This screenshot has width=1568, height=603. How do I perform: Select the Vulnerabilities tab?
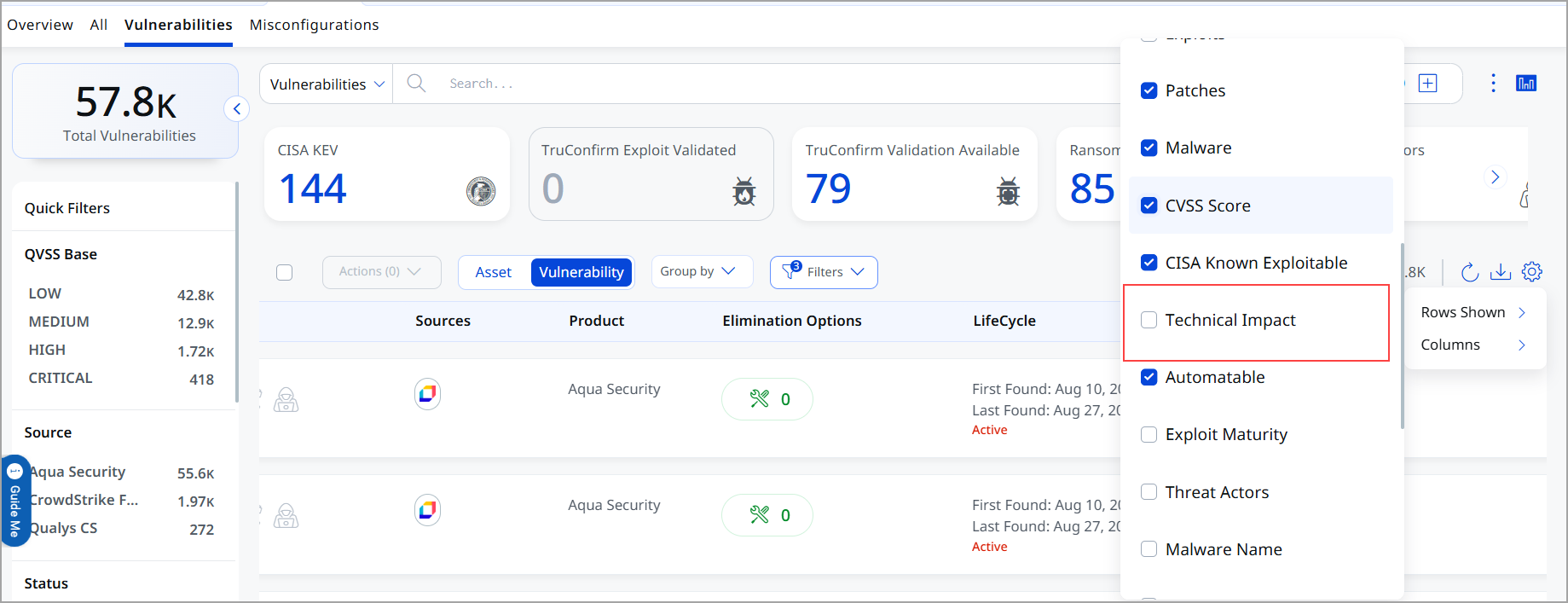178,25
